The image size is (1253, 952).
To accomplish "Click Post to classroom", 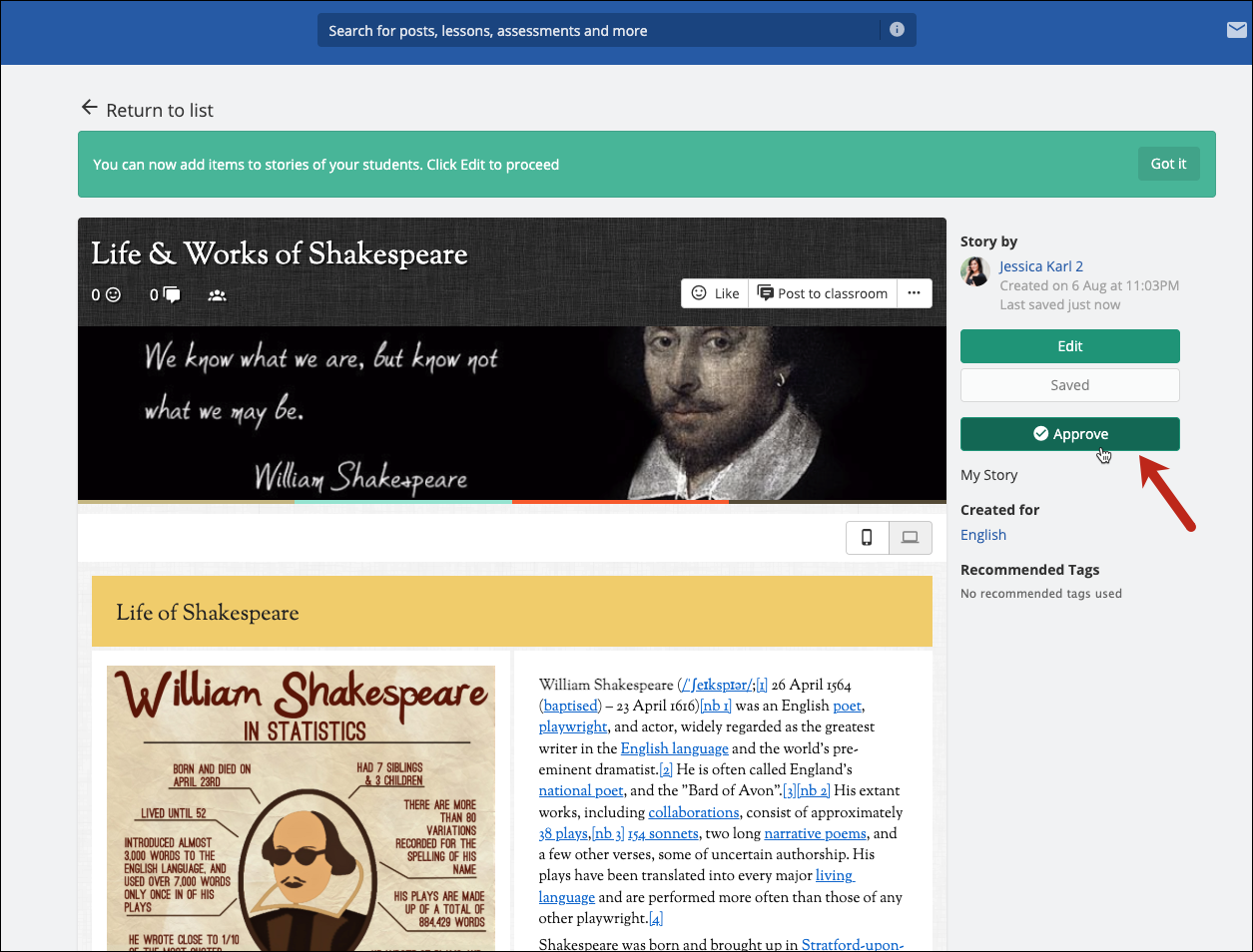I will [823, 293].
